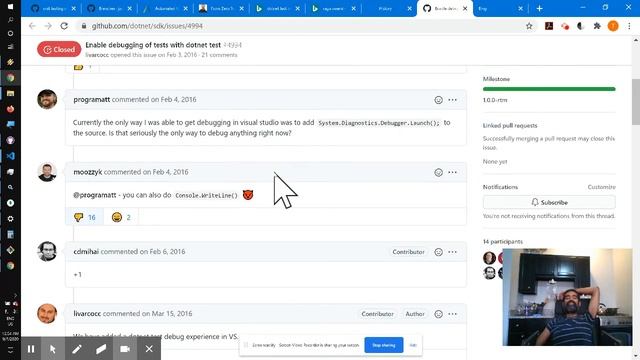Toggle laugh reaction with 2 votes

(121, 217)
